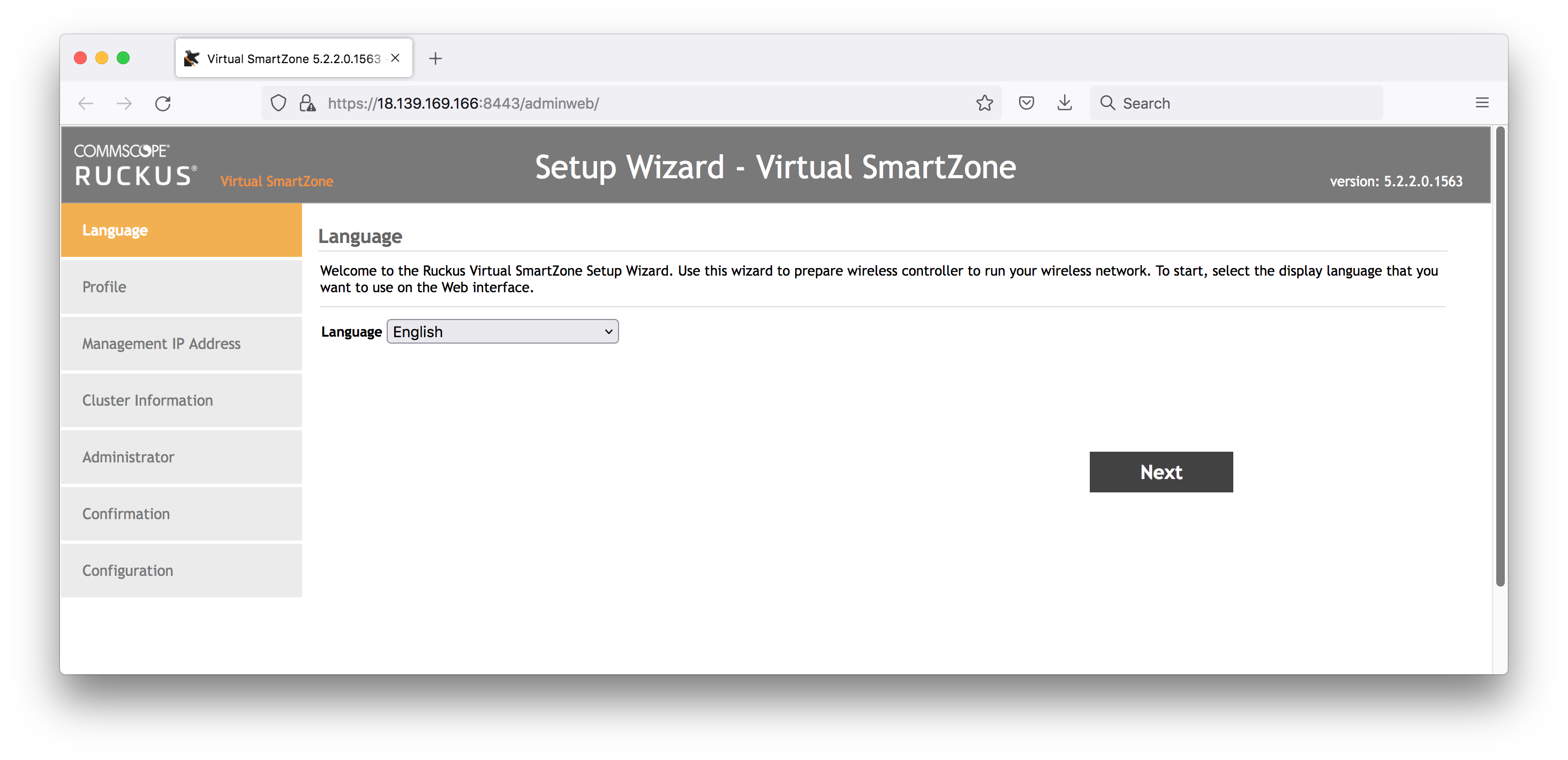Viewport: 1568px width, 760px height.
Task: Click the browser back navigation arrow
Action: click(86, 103)
